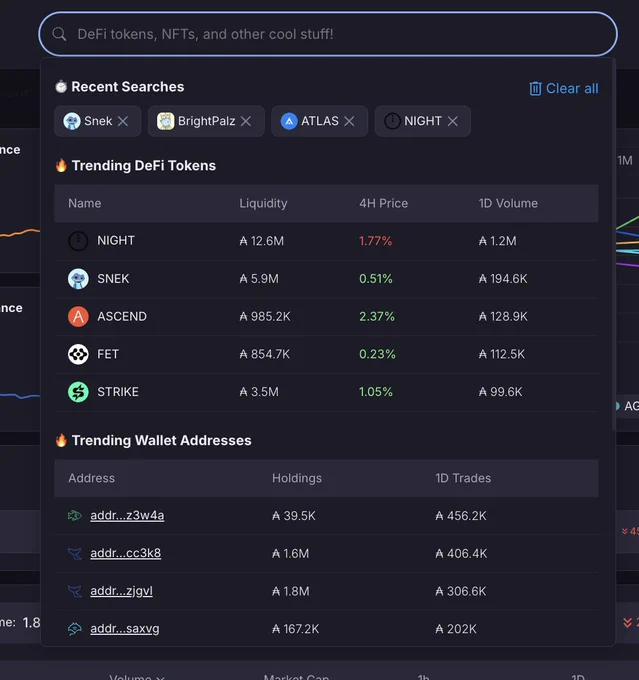Click the Volume sort header in background table

(x=137, y=677)
